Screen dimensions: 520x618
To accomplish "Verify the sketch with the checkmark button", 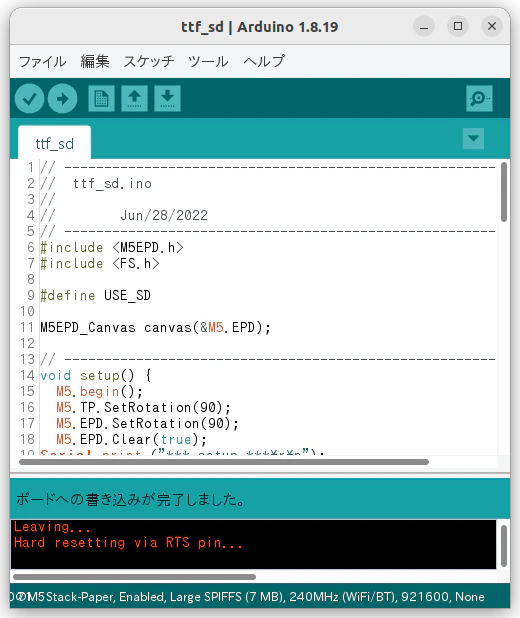I will (30, 99).
